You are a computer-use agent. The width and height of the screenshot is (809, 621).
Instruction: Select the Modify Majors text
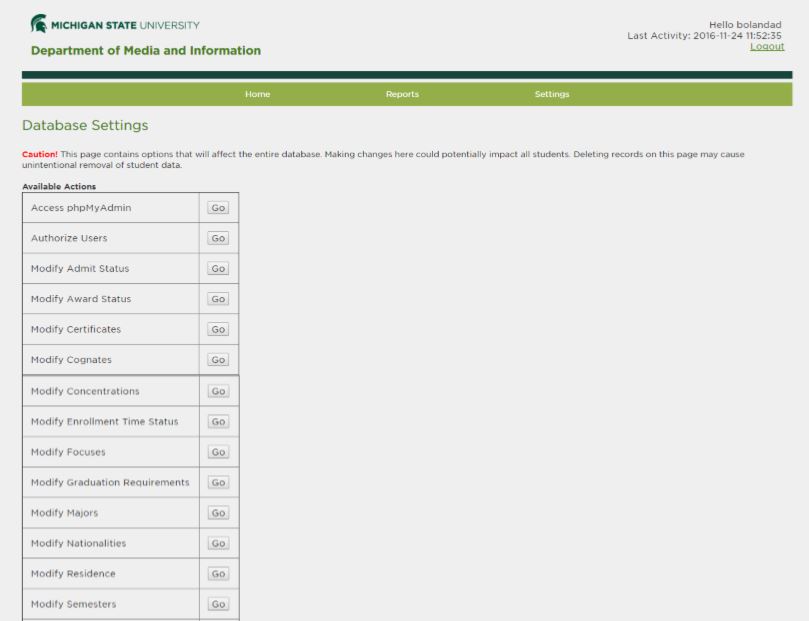coord(64,513)
